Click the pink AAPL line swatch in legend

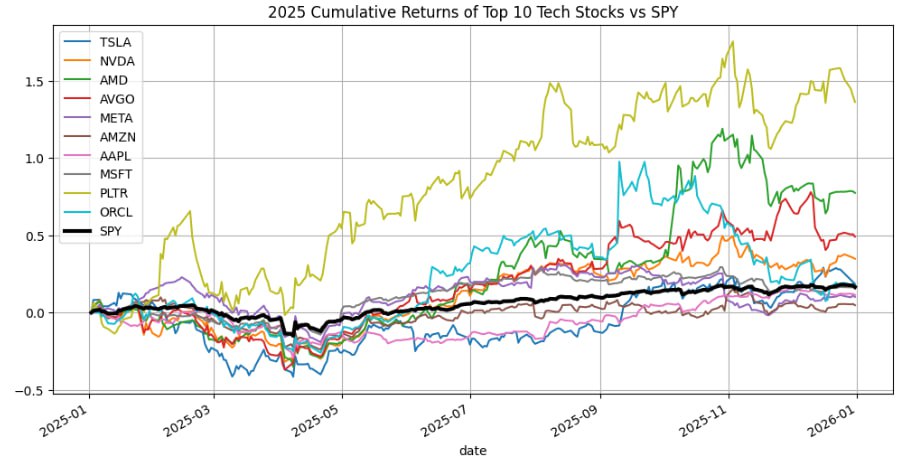(79, 159)
